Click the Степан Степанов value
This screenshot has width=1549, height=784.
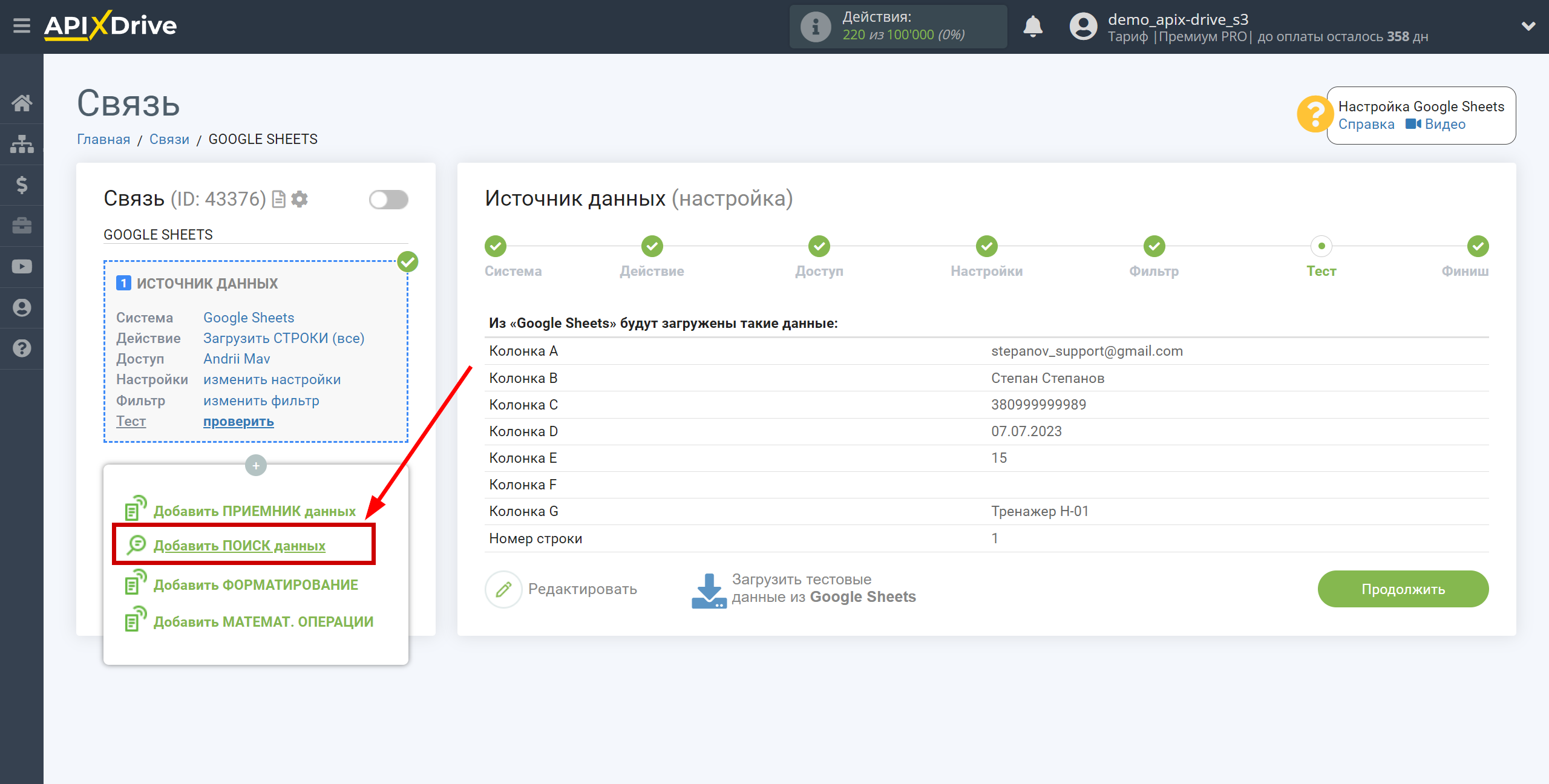1047,378
